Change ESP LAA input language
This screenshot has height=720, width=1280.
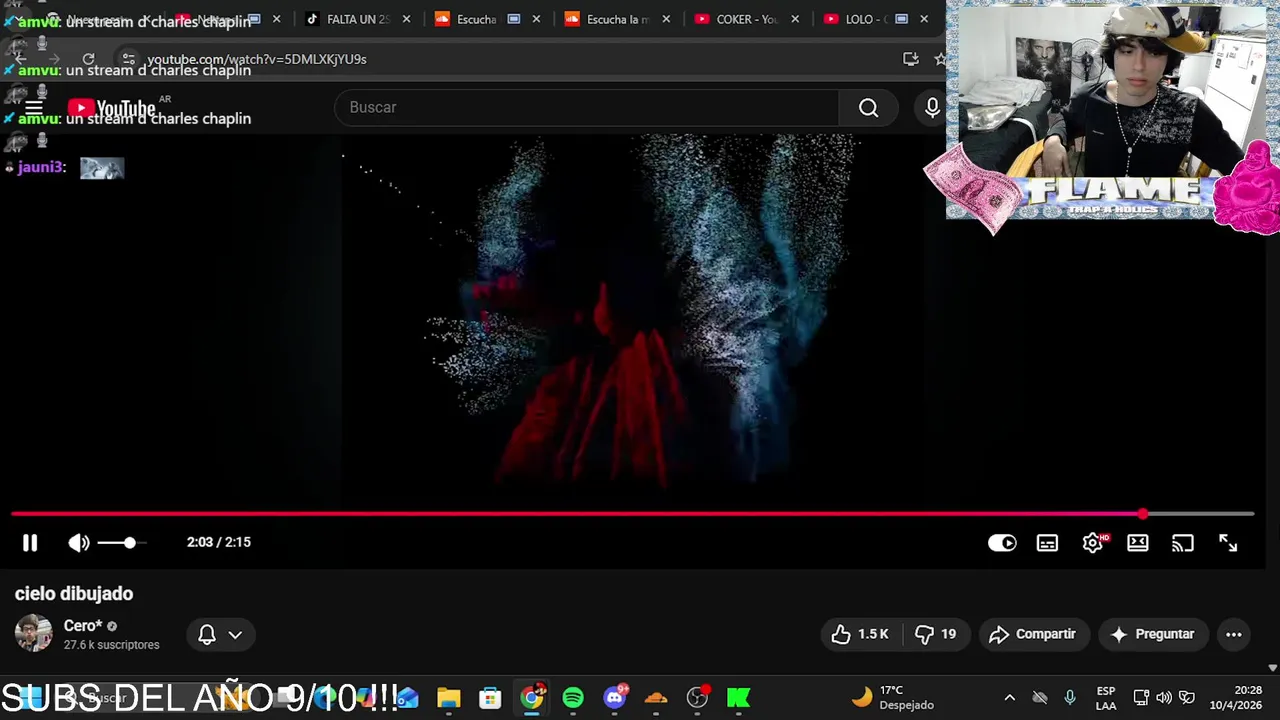click(1106, 698)
